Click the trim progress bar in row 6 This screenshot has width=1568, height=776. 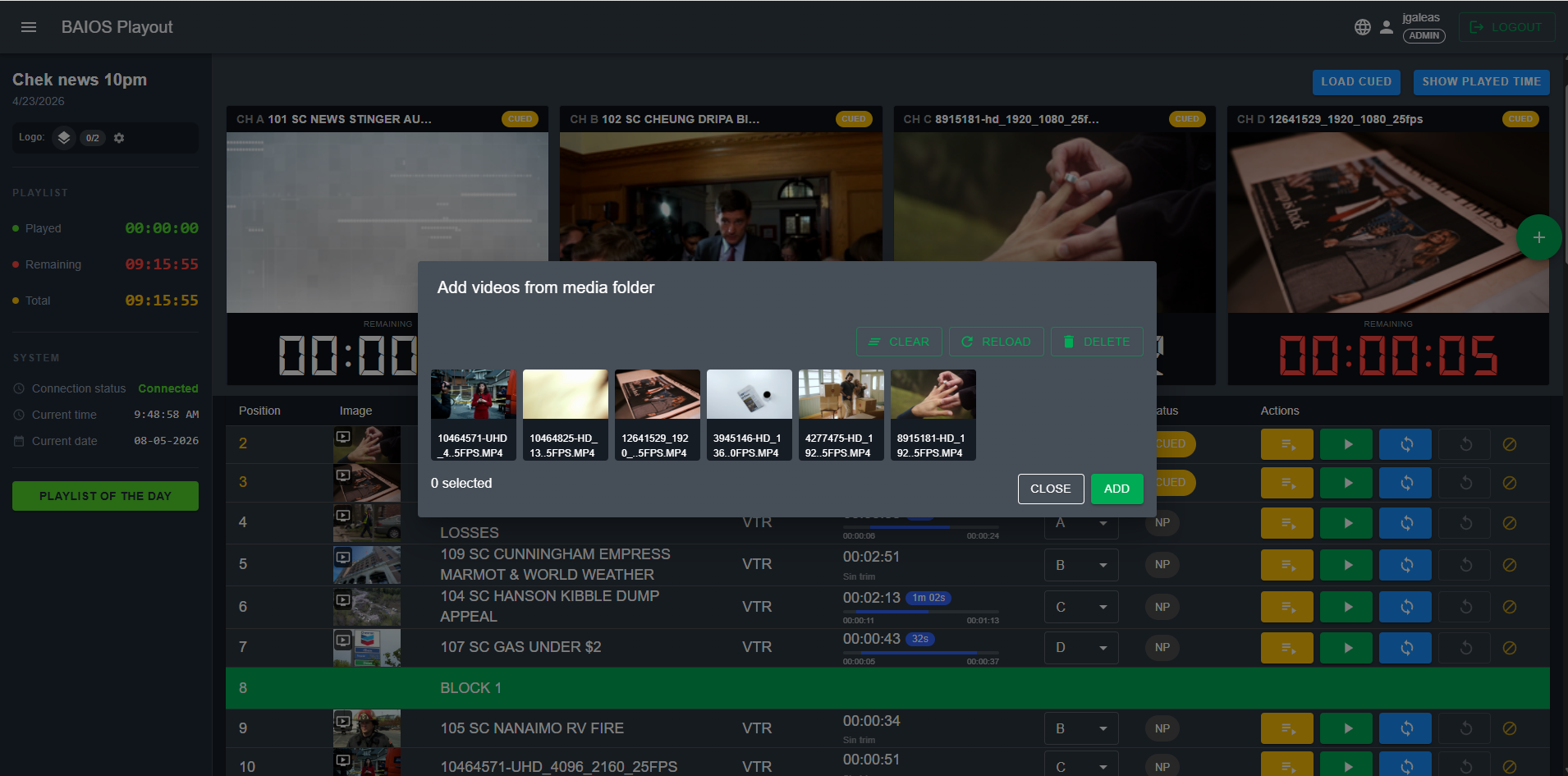(x=921, y=612)
